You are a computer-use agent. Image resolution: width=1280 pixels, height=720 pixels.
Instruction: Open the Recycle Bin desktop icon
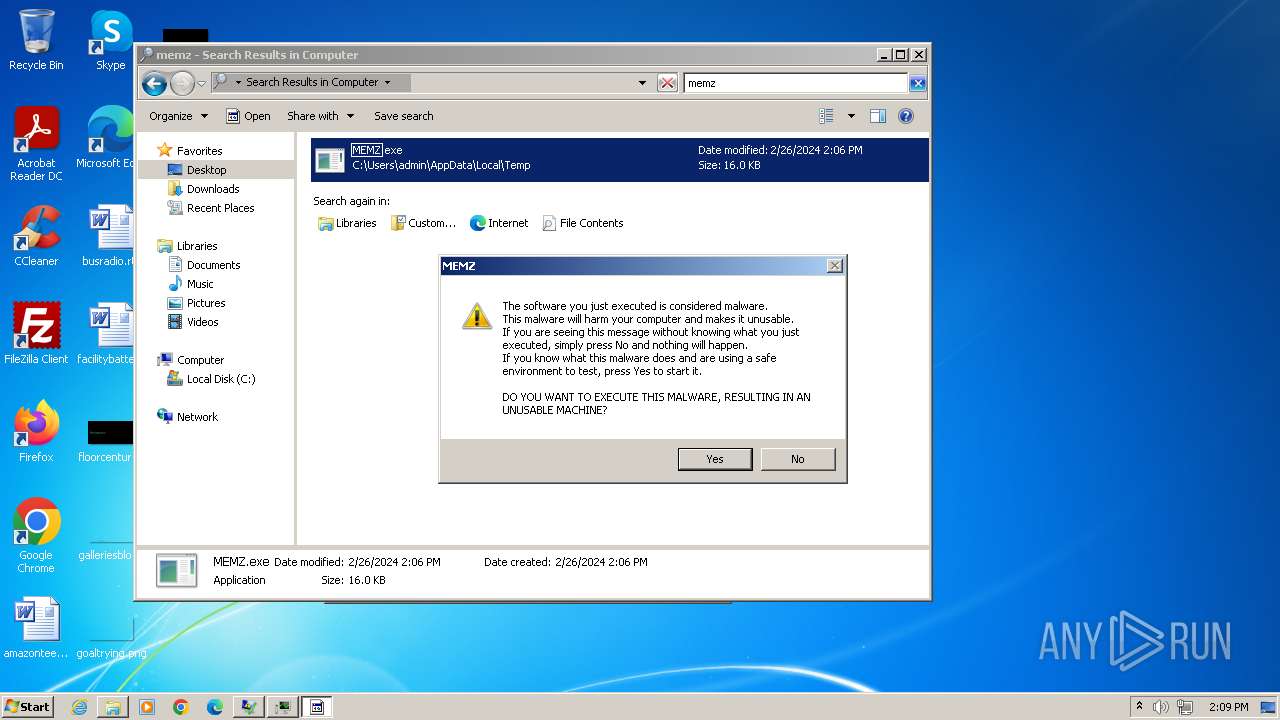click(36, 40)
